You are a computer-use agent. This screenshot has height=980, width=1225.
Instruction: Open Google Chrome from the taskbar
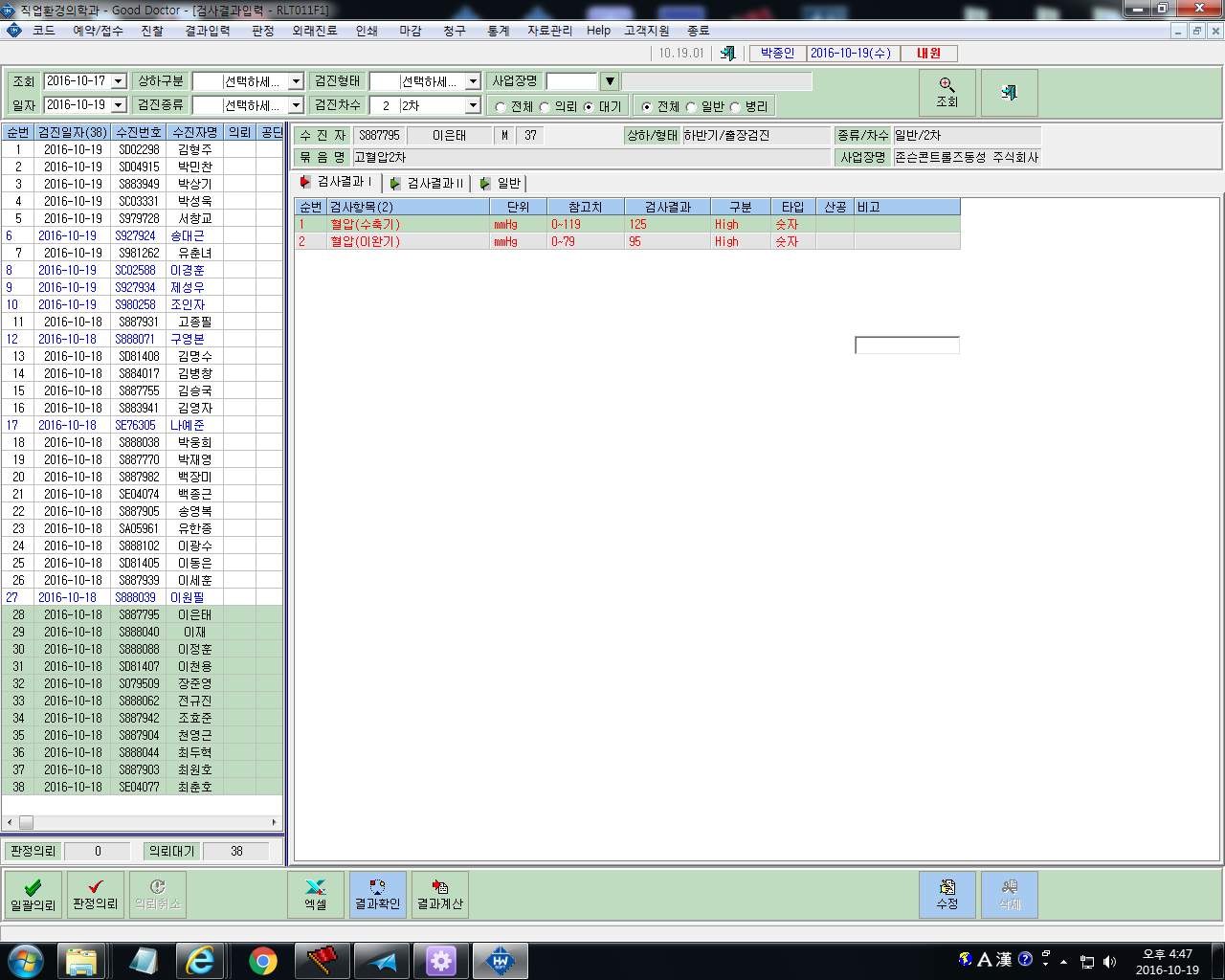tap(263, 961)
